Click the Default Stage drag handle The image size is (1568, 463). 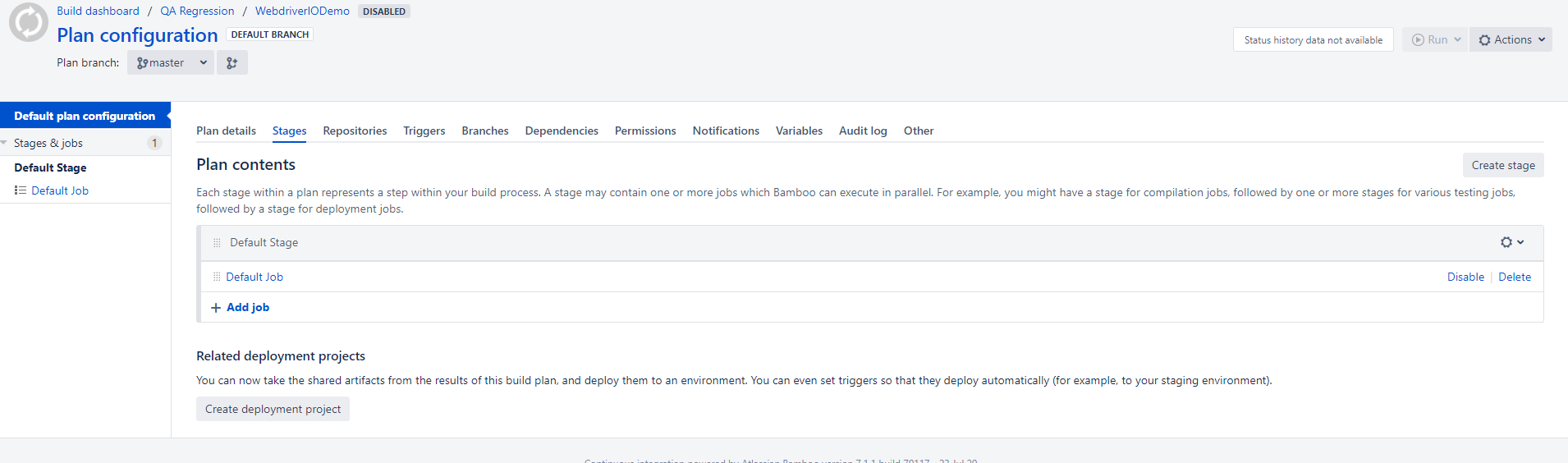click(x=217, y=243)
